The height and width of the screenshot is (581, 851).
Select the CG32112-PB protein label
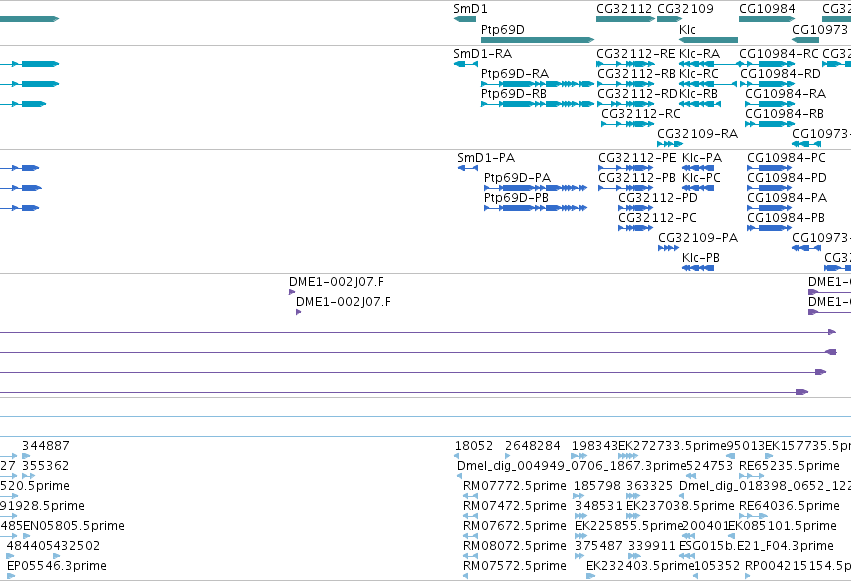(x=637, y=178)
